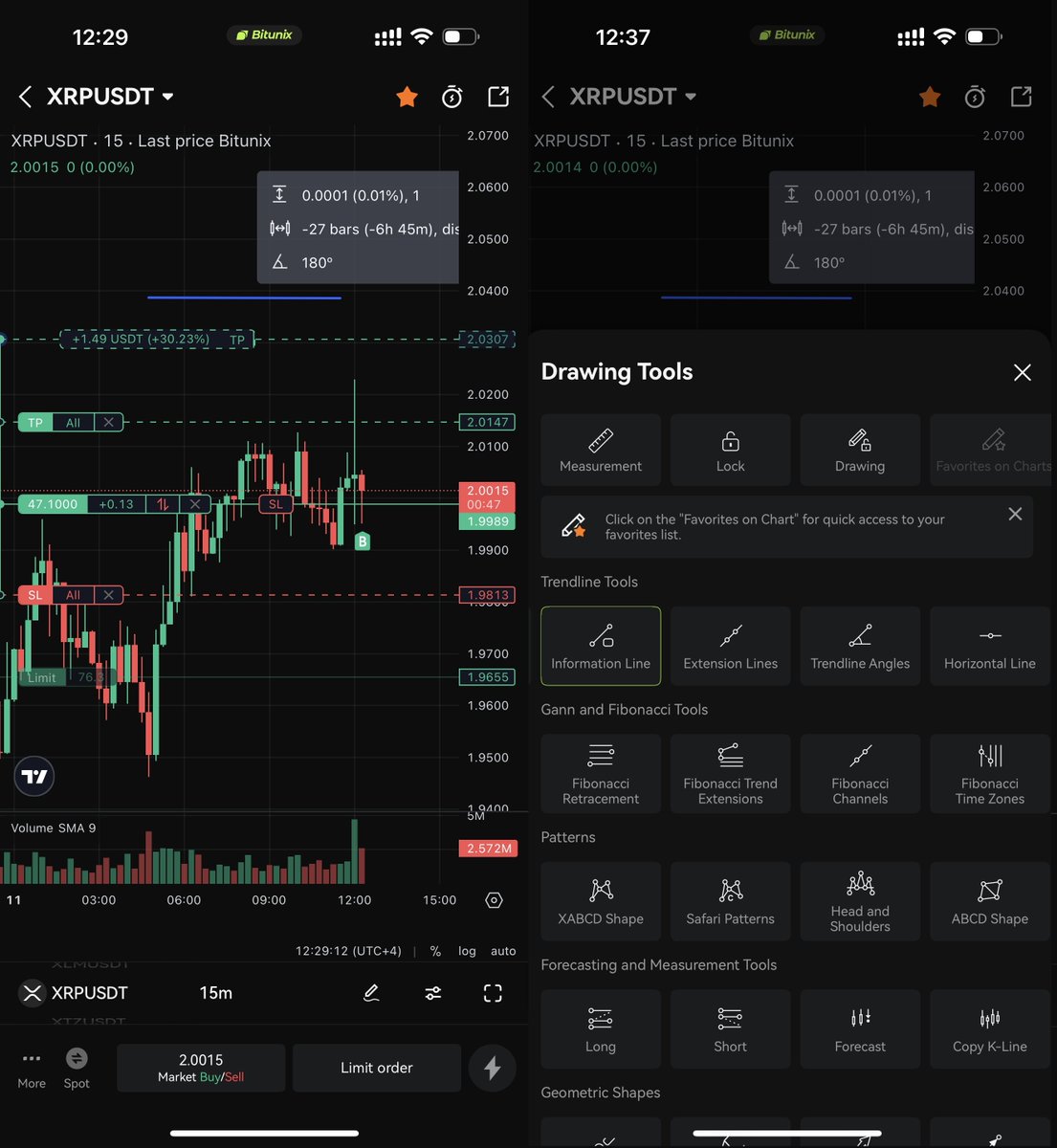This screenshot has width=1057, height=1148.
Task: Toggle the Lock drawings option
Action: point(731,451)
